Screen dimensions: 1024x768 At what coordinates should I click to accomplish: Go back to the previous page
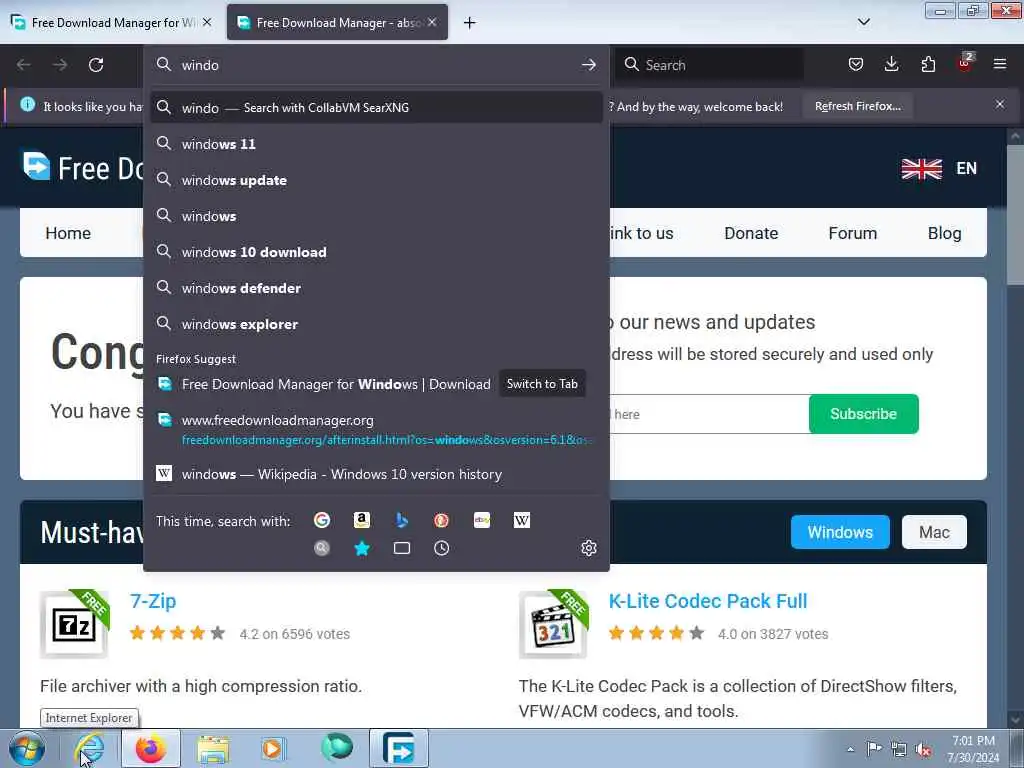coord(24,65)
